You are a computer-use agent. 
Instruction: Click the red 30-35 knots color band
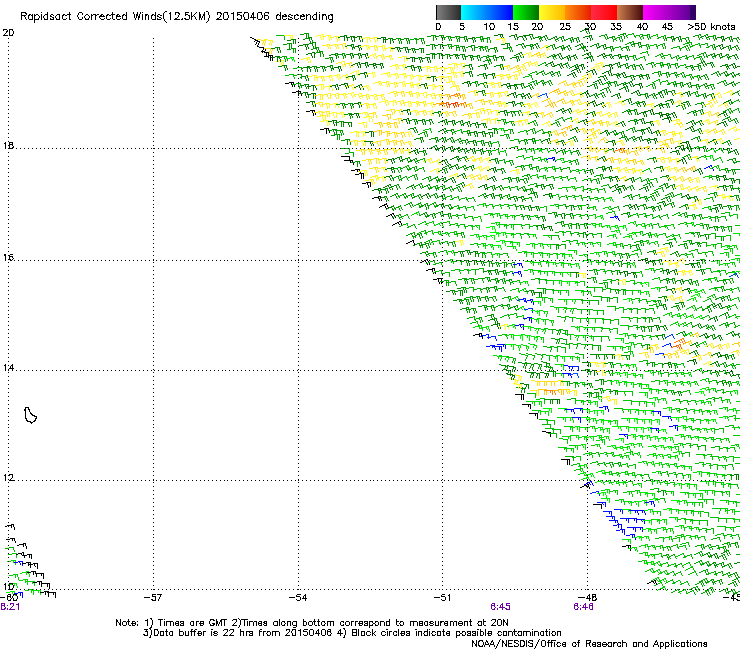[x=604, y=12]
